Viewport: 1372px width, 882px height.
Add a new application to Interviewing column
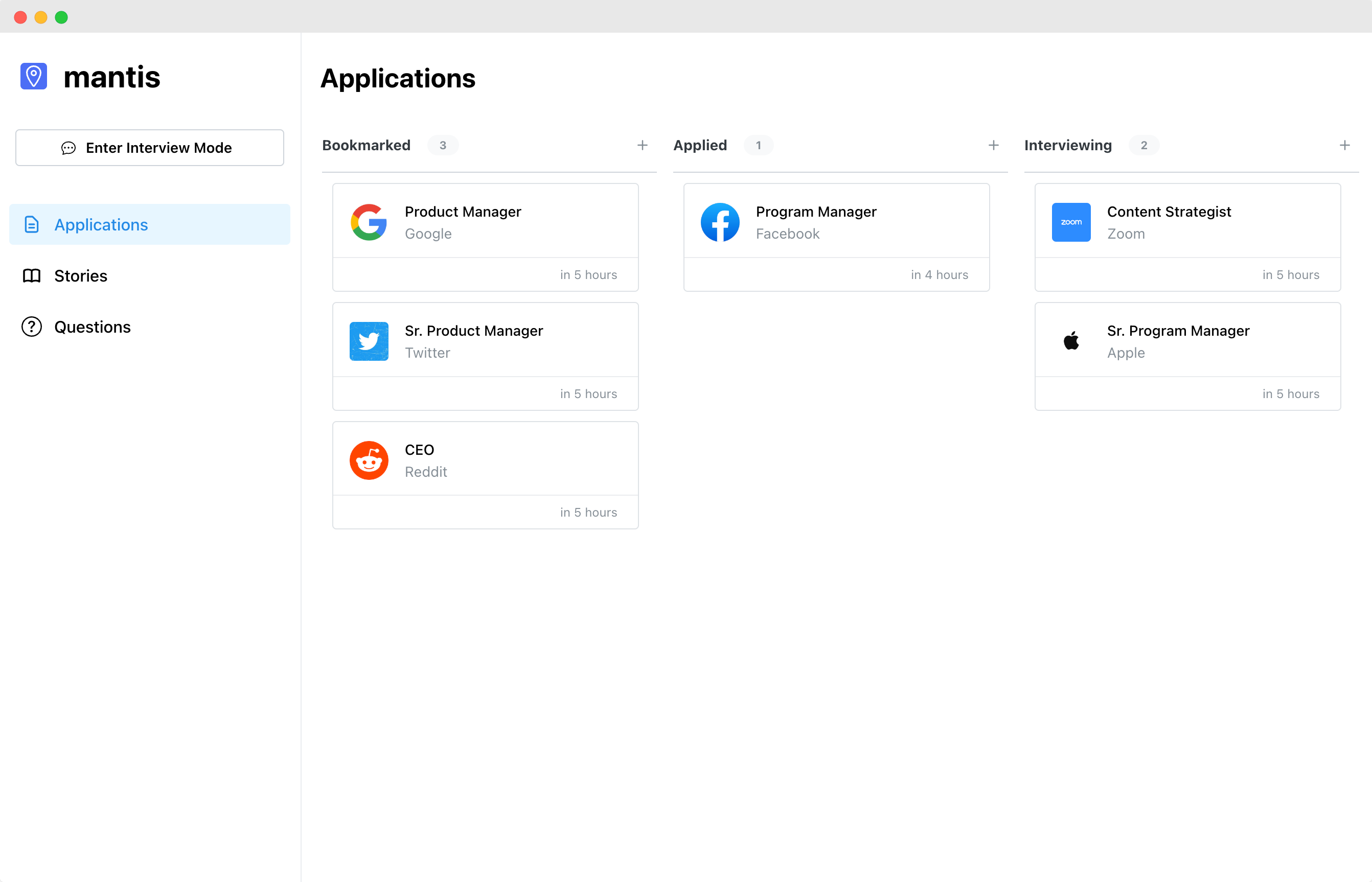coord(1345,146)
